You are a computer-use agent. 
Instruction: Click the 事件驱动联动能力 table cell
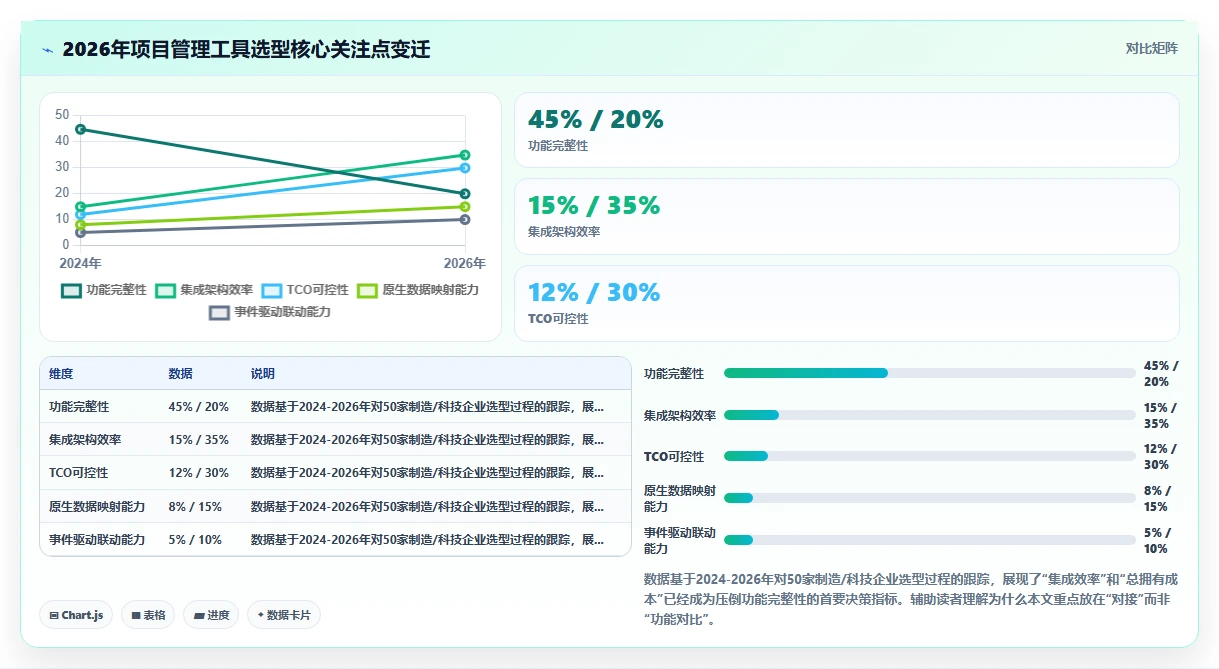(97, 539)
